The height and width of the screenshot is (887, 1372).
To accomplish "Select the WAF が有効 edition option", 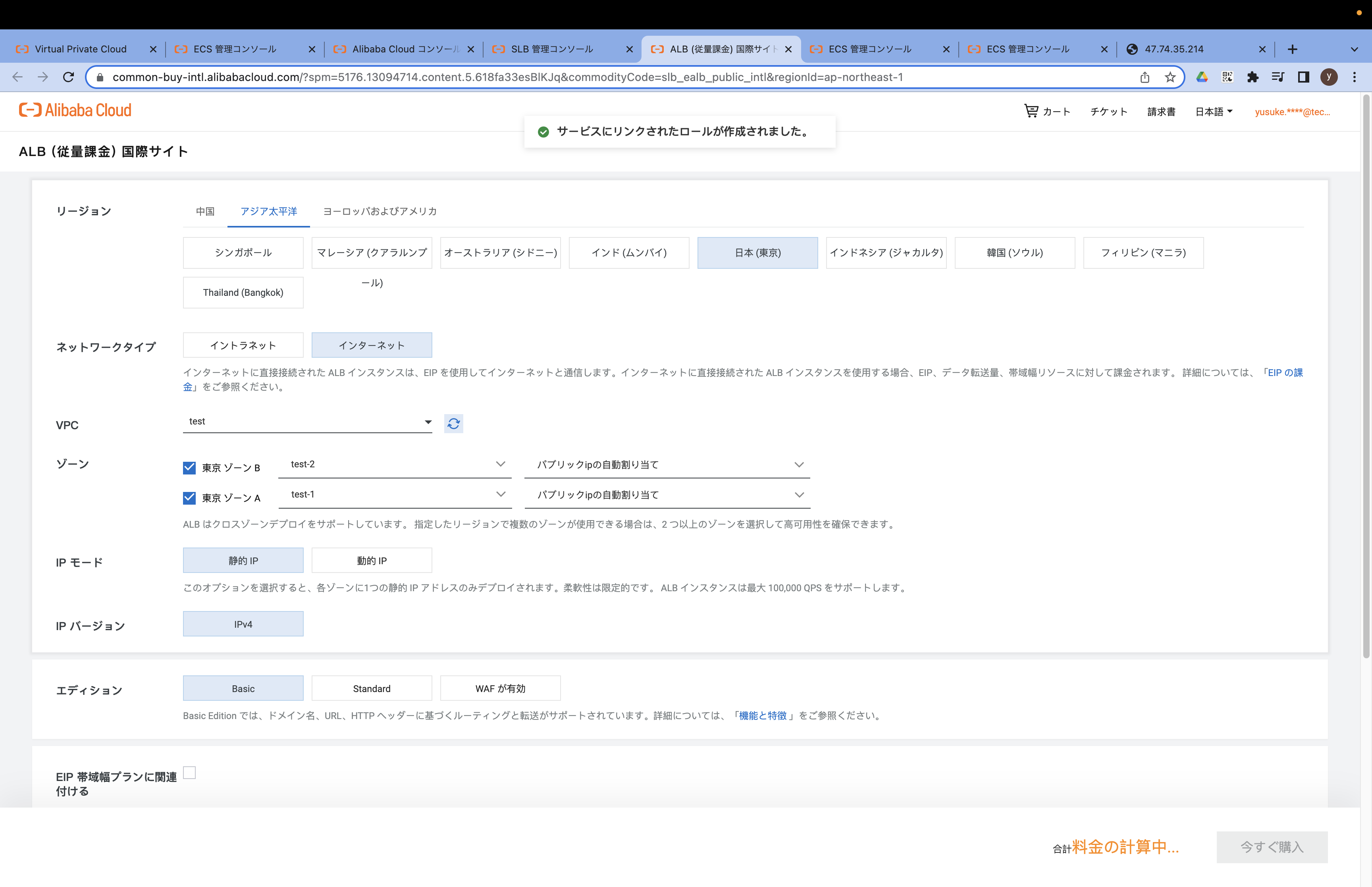I will [500, 688].
